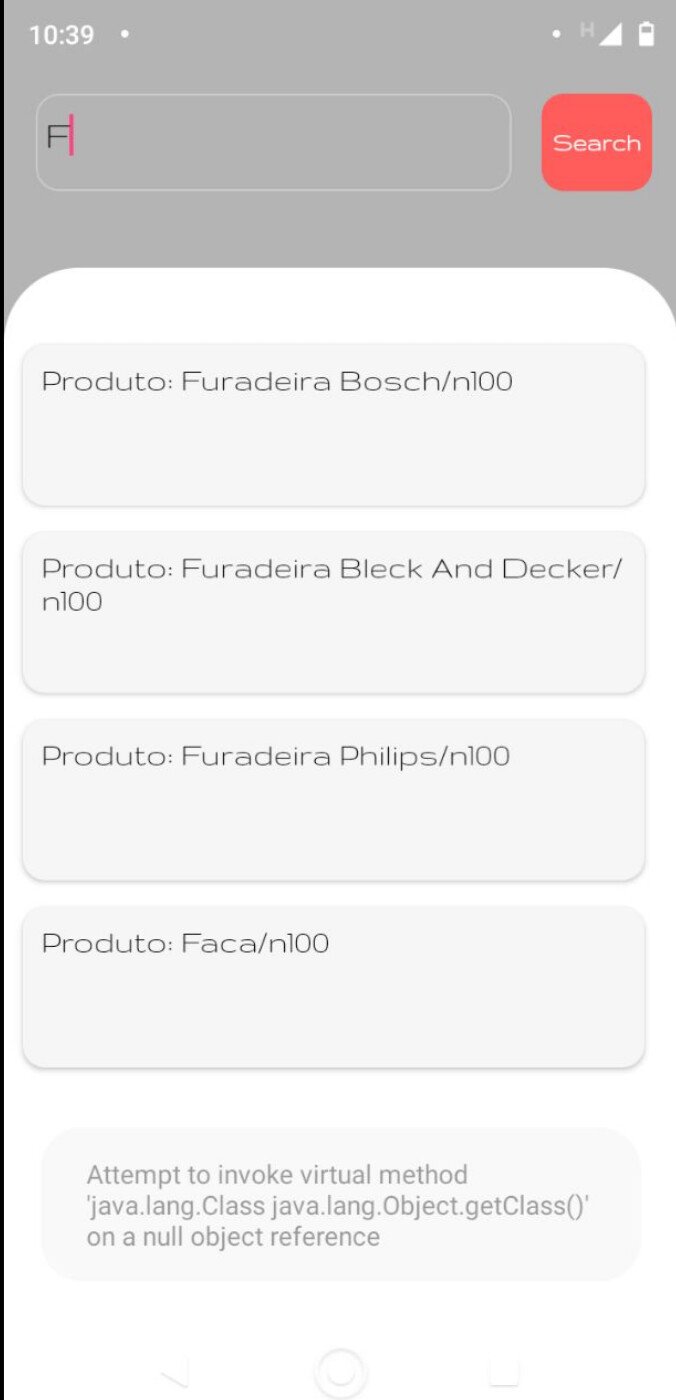Tap the typed letter F in search box
676x1400 pixels.
[58, 137]
